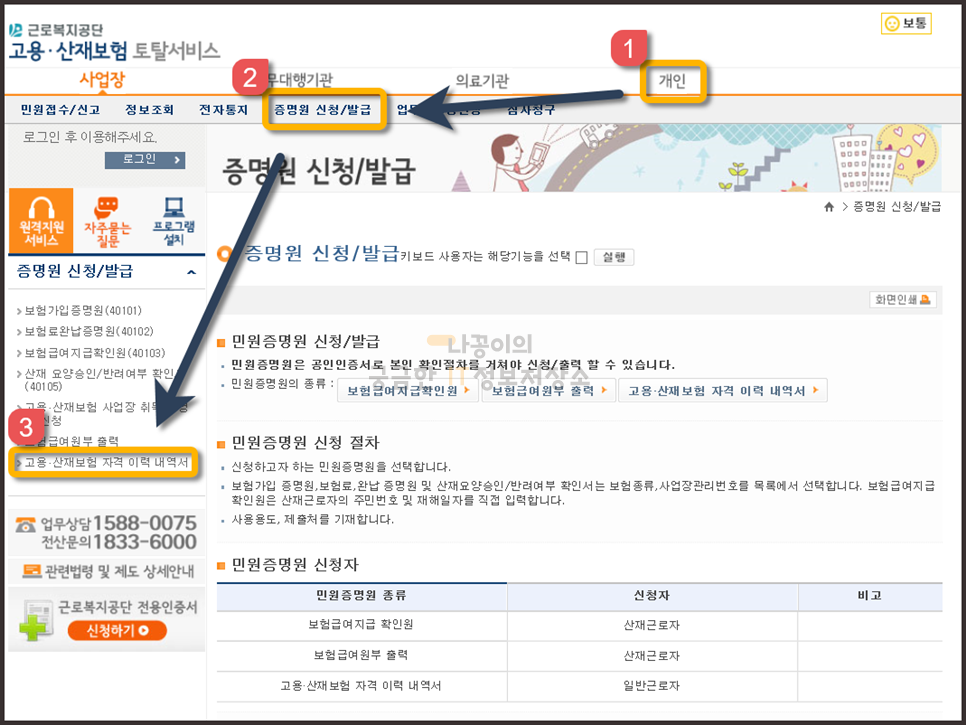The image size is (966, 725).
Task: Click 증명원 신청/발급 breadcrumb text
Action: tap(896, 207)
